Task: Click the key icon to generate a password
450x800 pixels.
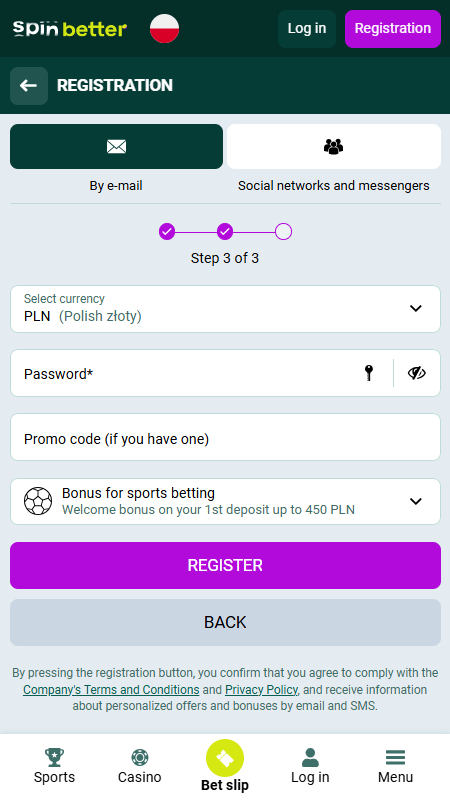Action: (x=369, y=373)
